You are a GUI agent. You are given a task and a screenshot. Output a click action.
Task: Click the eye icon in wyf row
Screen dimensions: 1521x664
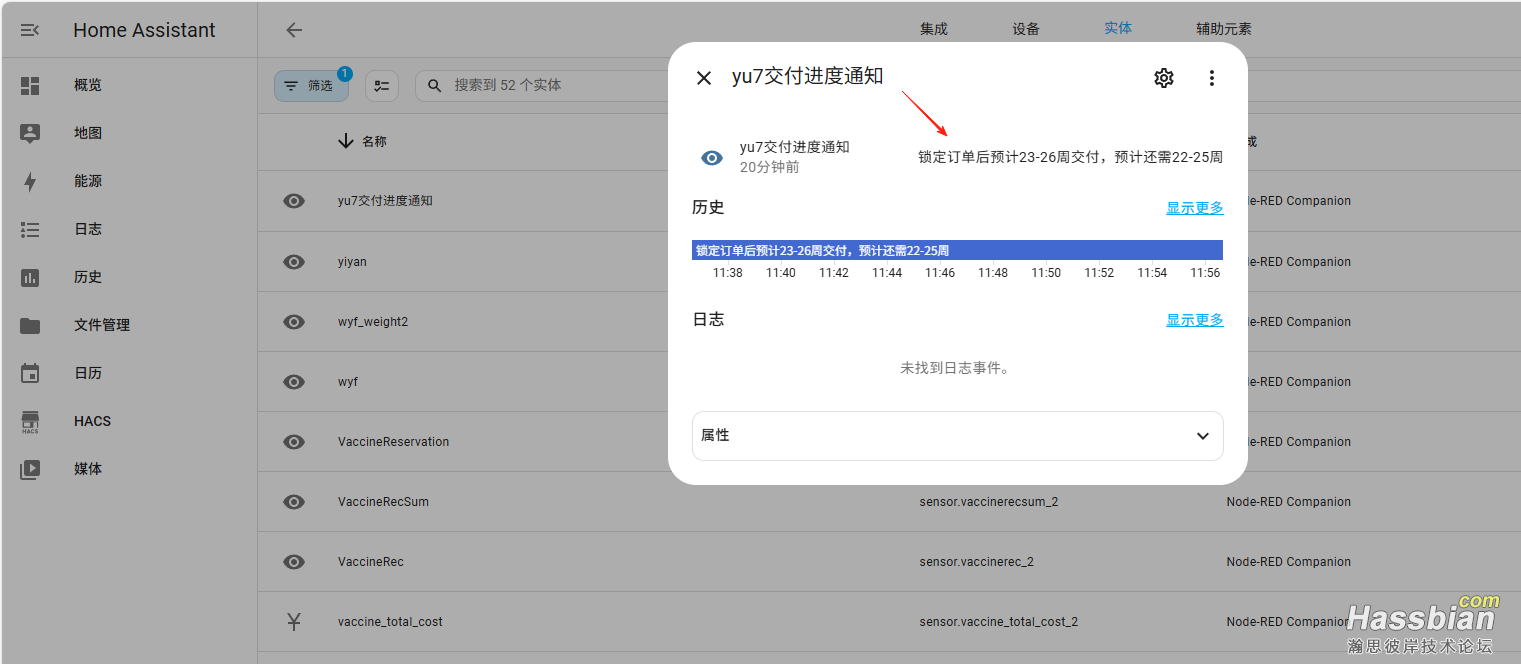coord(294,382)
